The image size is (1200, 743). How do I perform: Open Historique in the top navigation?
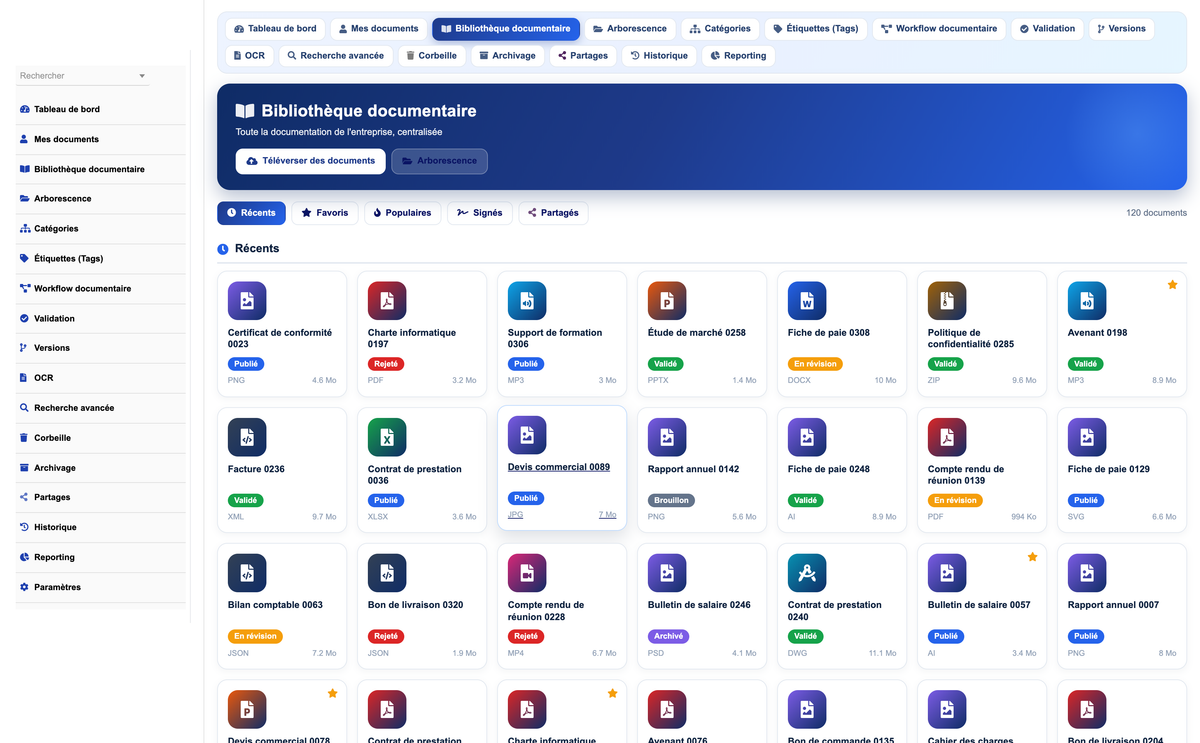click(x=659, y=56)
